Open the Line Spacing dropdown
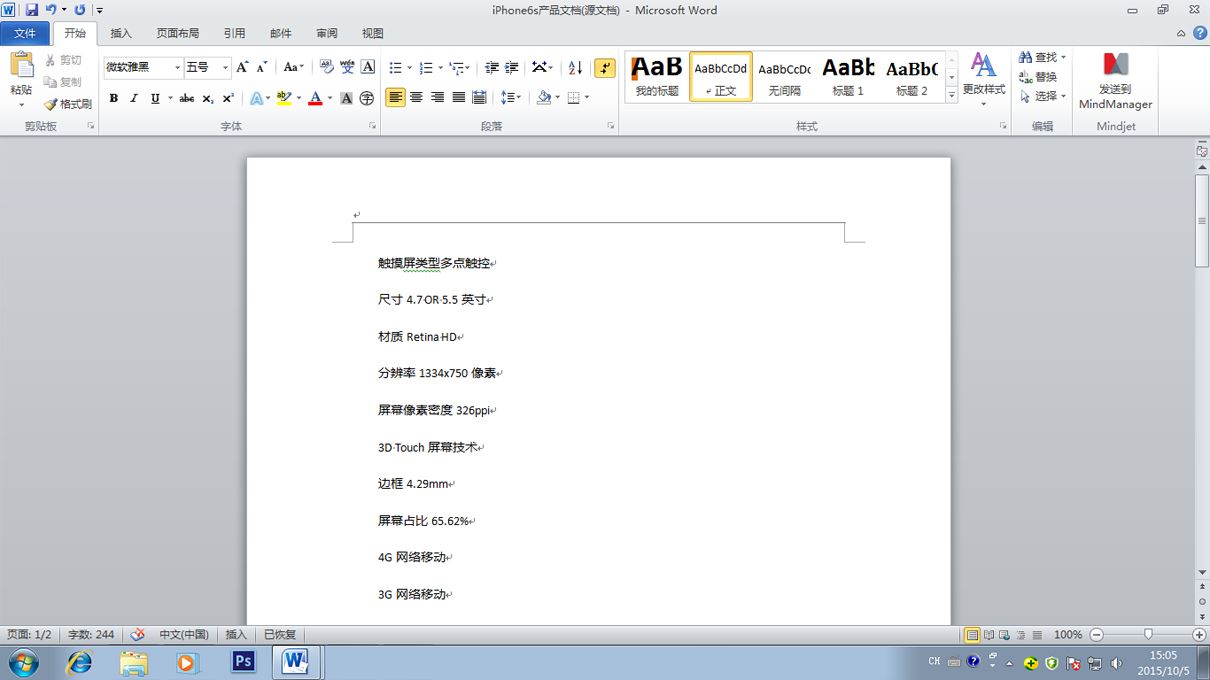Image resolution: width=1210 pixels, height=680 pixels. (511, 98)
